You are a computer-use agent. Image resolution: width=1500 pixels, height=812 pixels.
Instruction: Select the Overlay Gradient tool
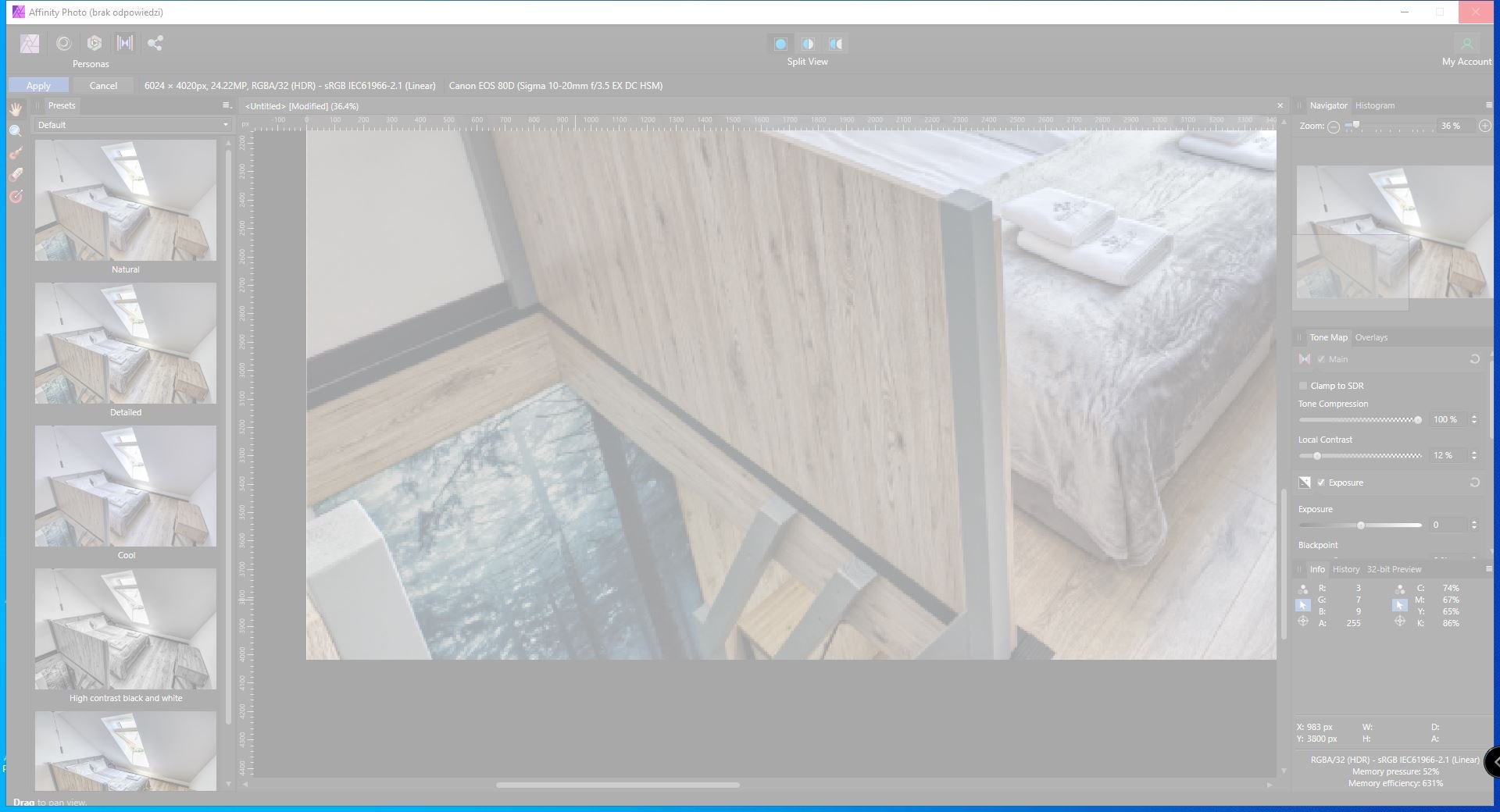point(16,197)
